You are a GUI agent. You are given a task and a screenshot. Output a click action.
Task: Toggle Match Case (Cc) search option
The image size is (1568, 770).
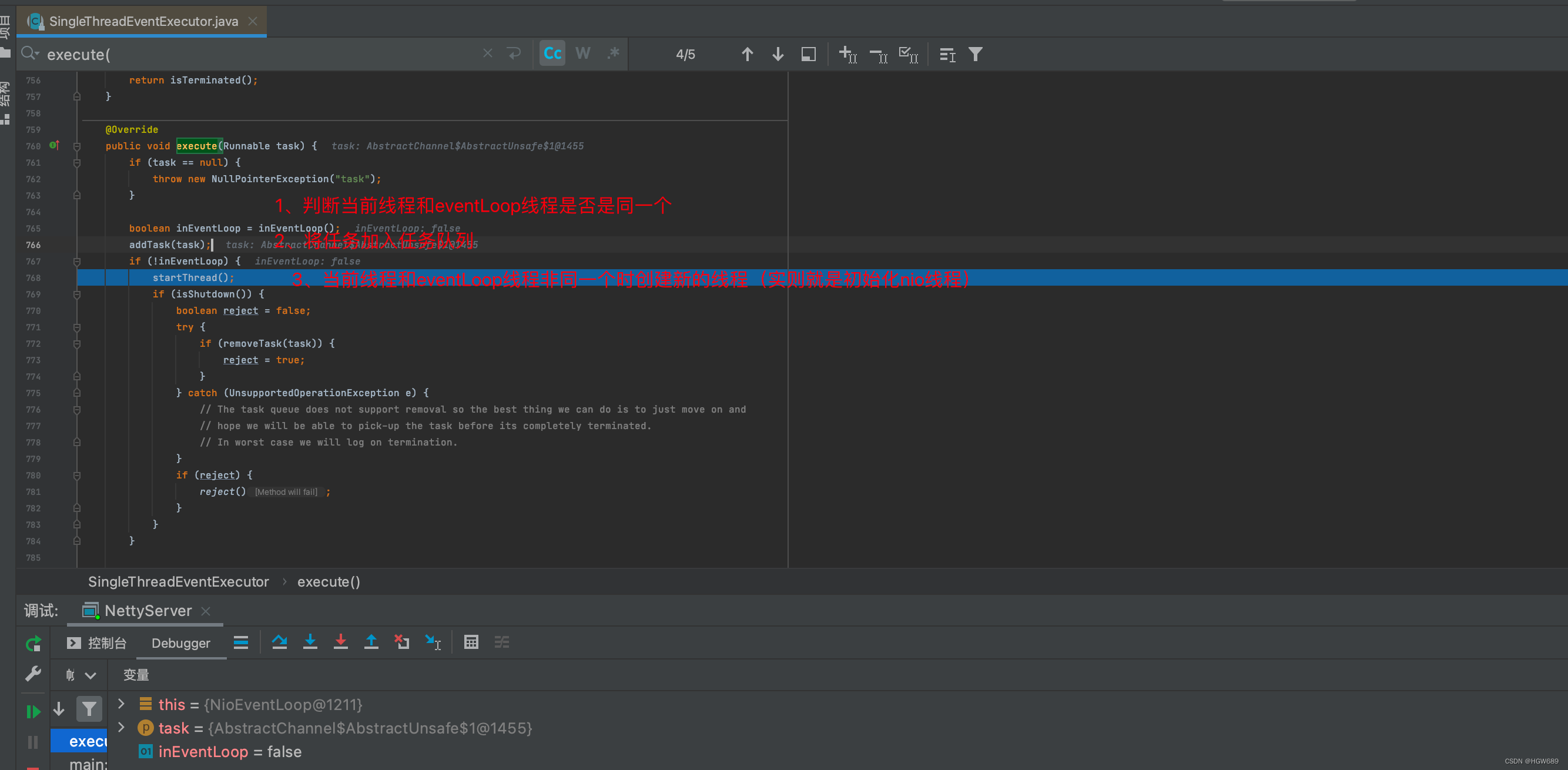pos(552,53)
